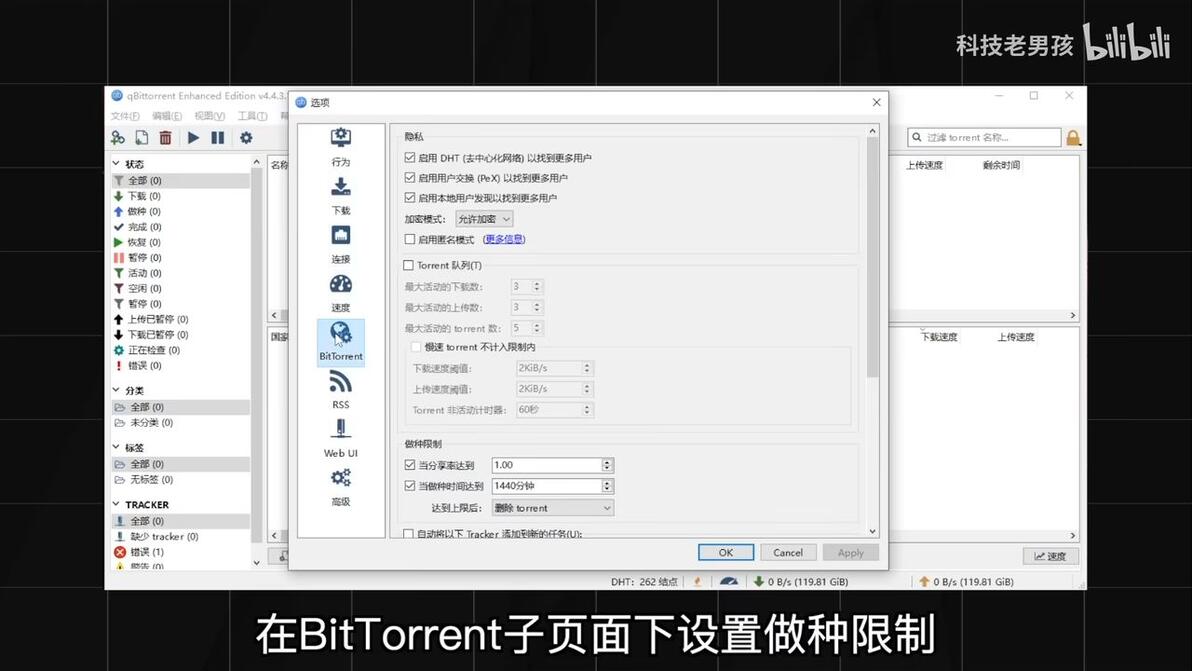Click the options scrollbar down arrow

(873, 531)
